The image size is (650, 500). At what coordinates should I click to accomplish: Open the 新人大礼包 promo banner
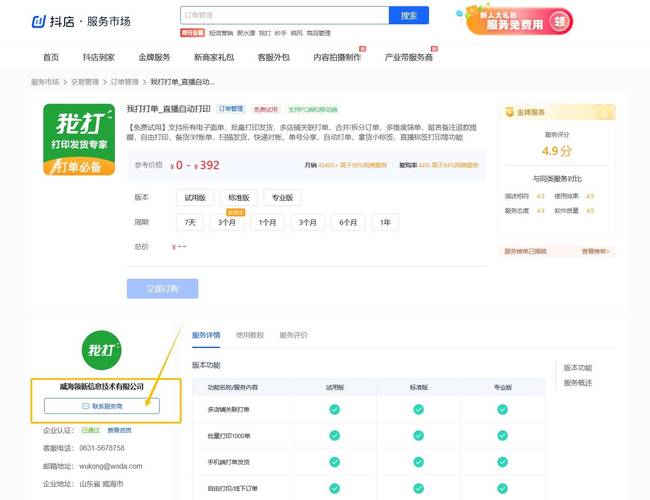518,20
